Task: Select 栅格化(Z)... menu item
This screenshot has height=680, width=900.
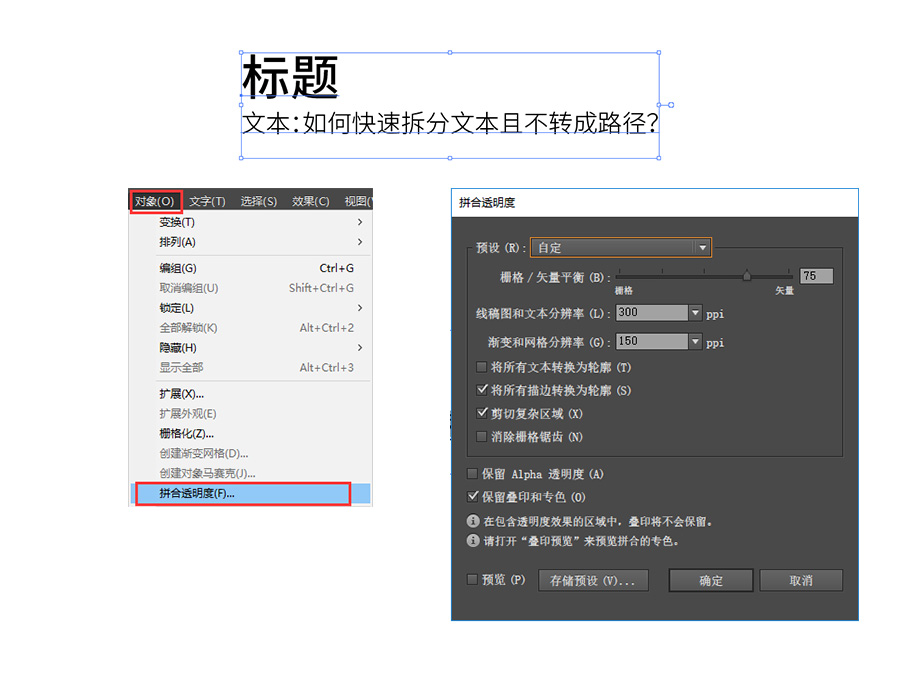Action: click(250, 434)
